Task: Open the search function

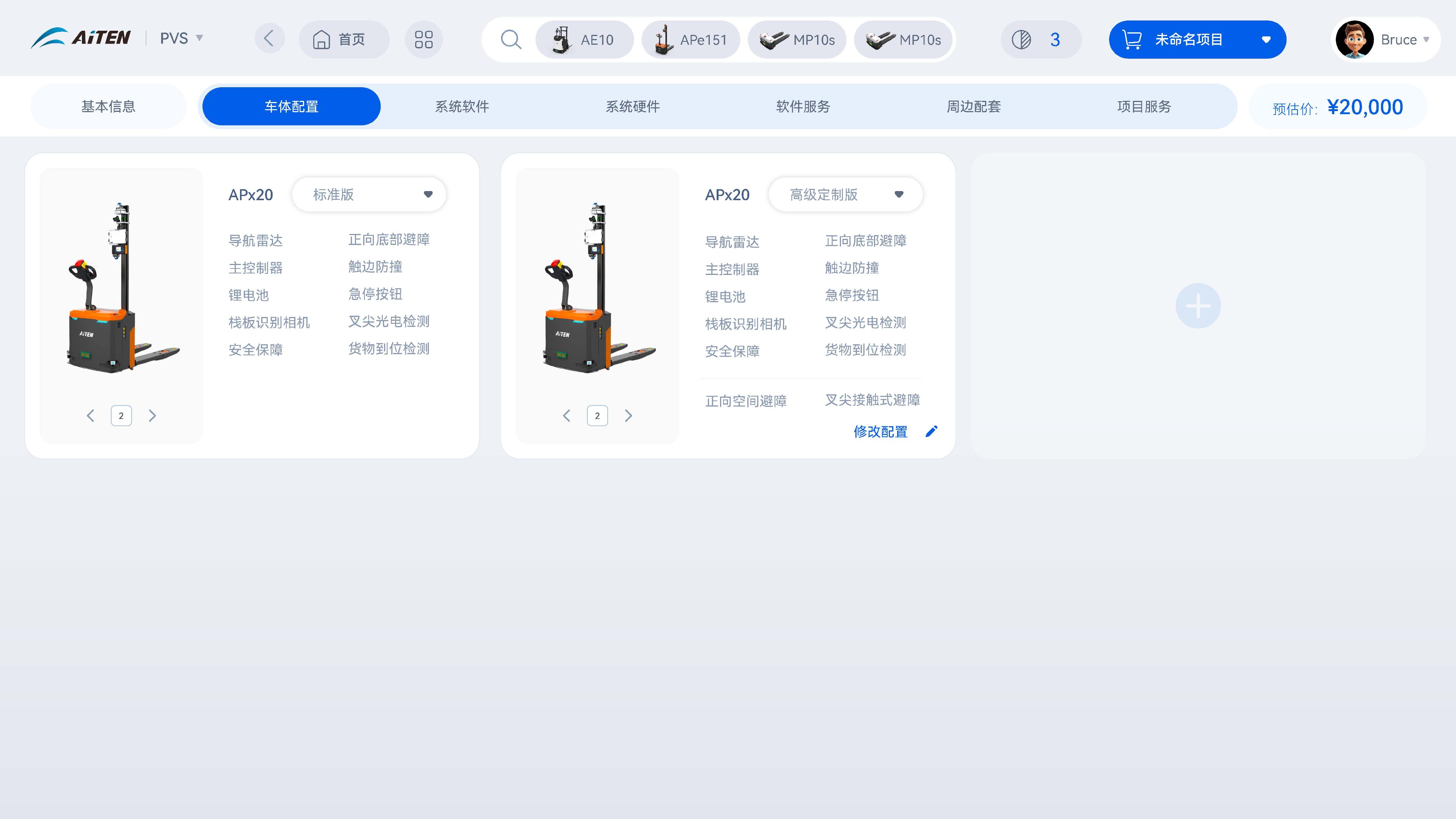Action: point(510,39)
